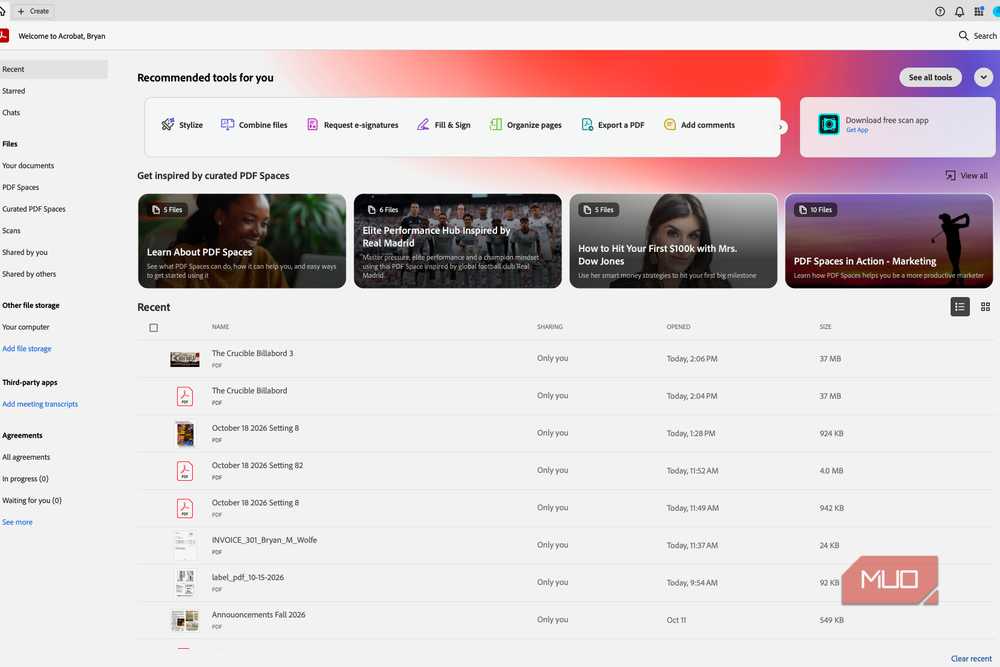Viewport: 1000px width, 667px height.
Task: Switch recent files to list view
Action: 960,307
